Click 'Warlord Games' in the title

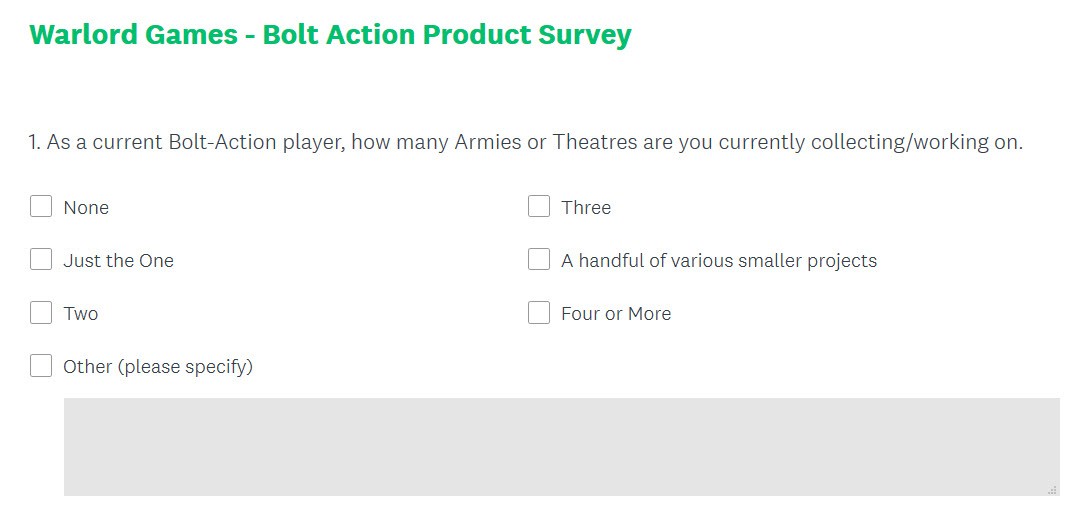coord(134,35)
